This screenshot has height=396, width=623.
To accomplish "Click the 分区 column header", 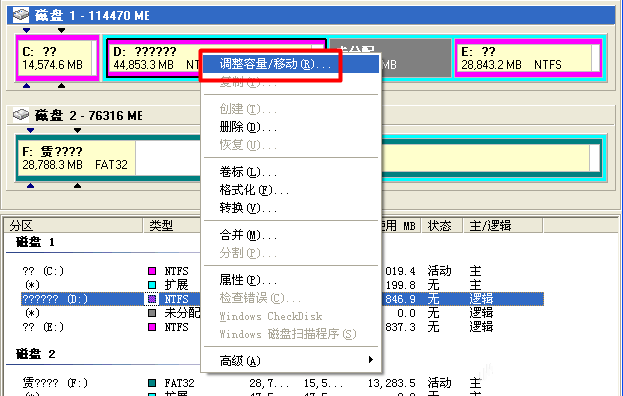I will pyautogui.click(x=73, y=226).
